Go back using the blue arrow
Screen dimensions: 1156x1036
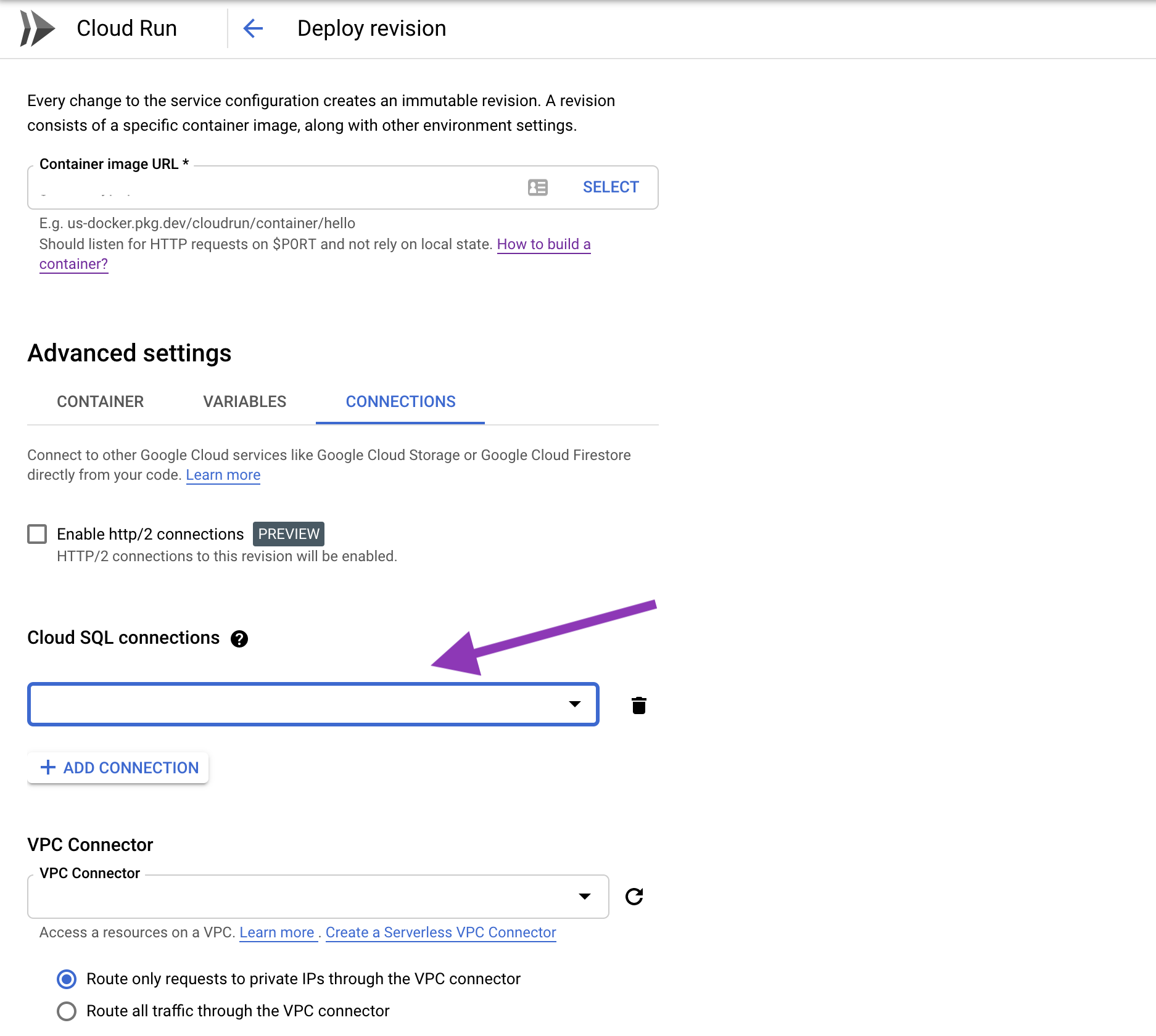point(253,28)
